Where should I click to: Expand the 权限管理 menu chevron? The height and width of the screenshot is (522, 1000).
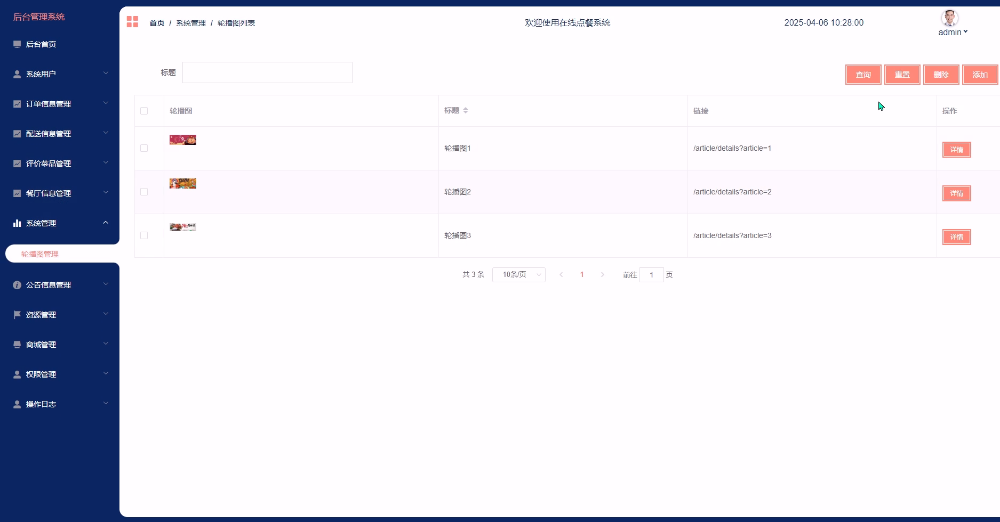point(106,373)
